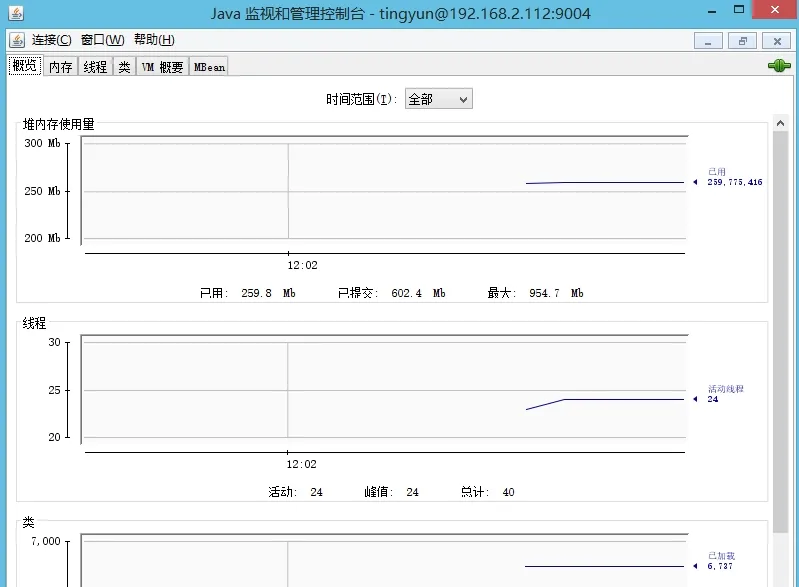
Task: Click the classes chart area
Action: point(385,561)
